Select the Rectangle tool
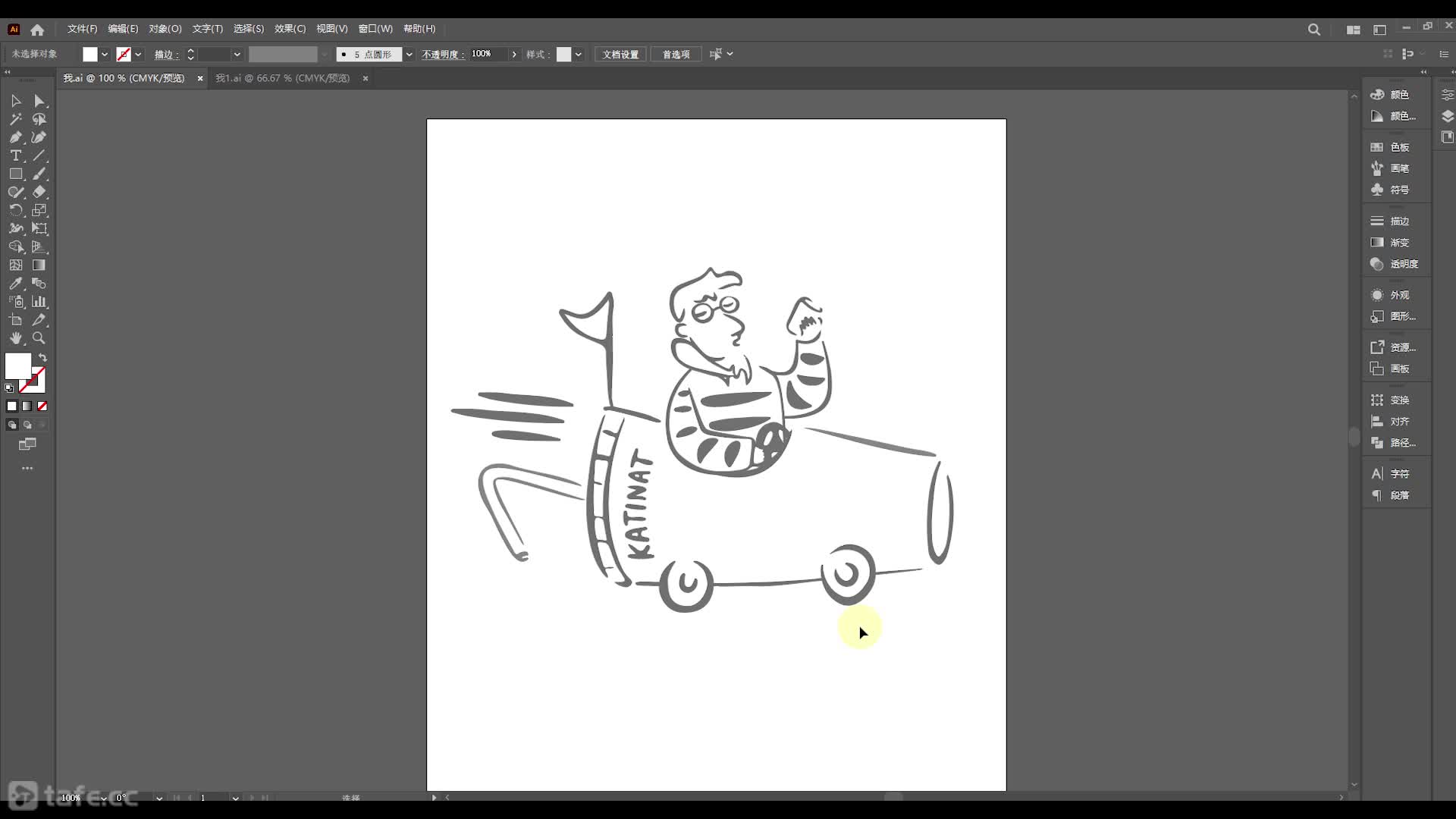The height and width of the screenshot is (819, 1456). [x=16, y=174]
